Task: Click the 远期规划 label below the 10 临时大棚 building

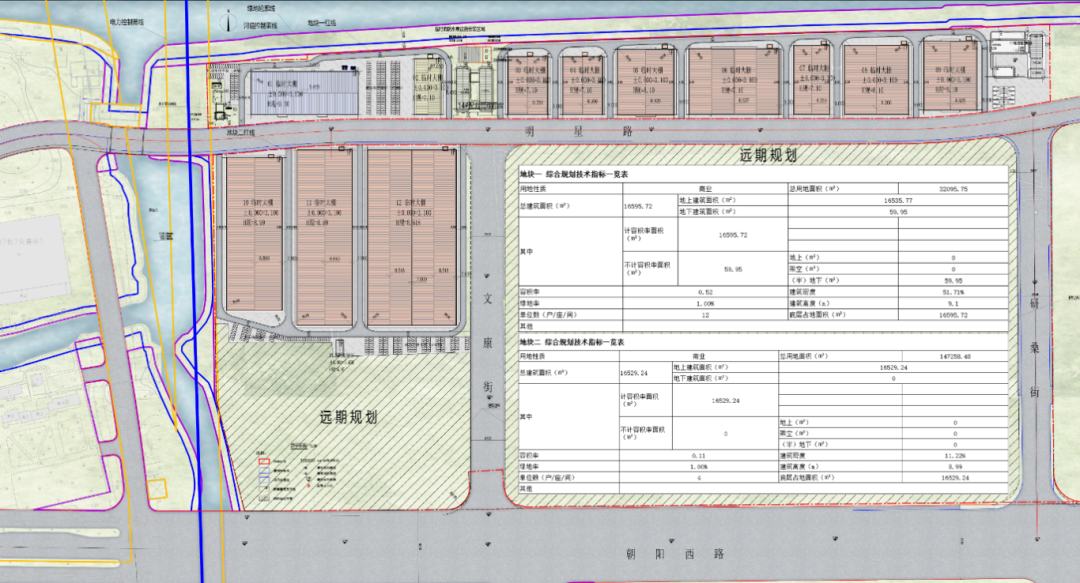Action: point(348,417)
